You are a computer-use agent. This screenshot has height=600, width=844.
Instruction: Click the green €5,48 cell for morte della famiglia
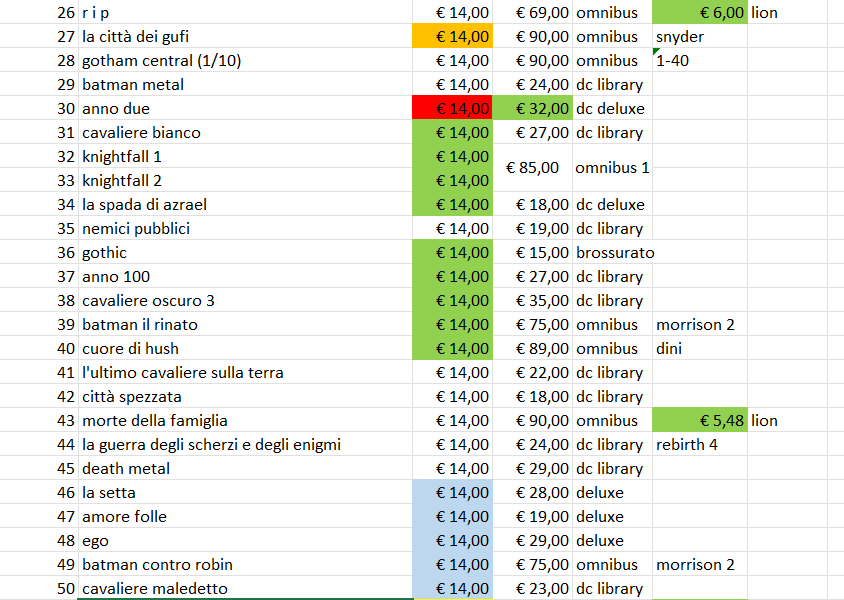point(700,420)
